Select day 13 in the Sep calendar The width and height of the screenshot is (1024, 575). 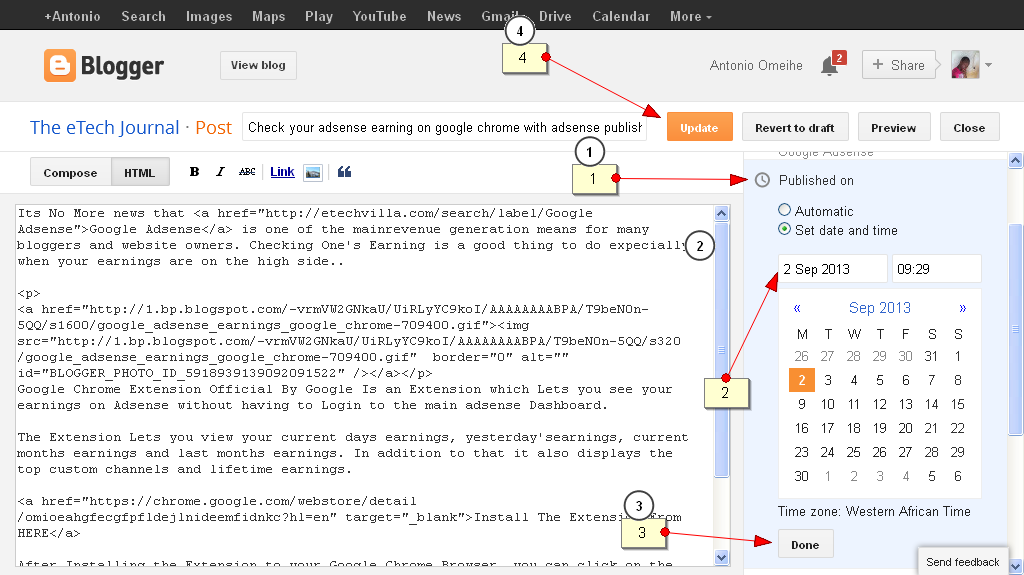pos(905,404)
